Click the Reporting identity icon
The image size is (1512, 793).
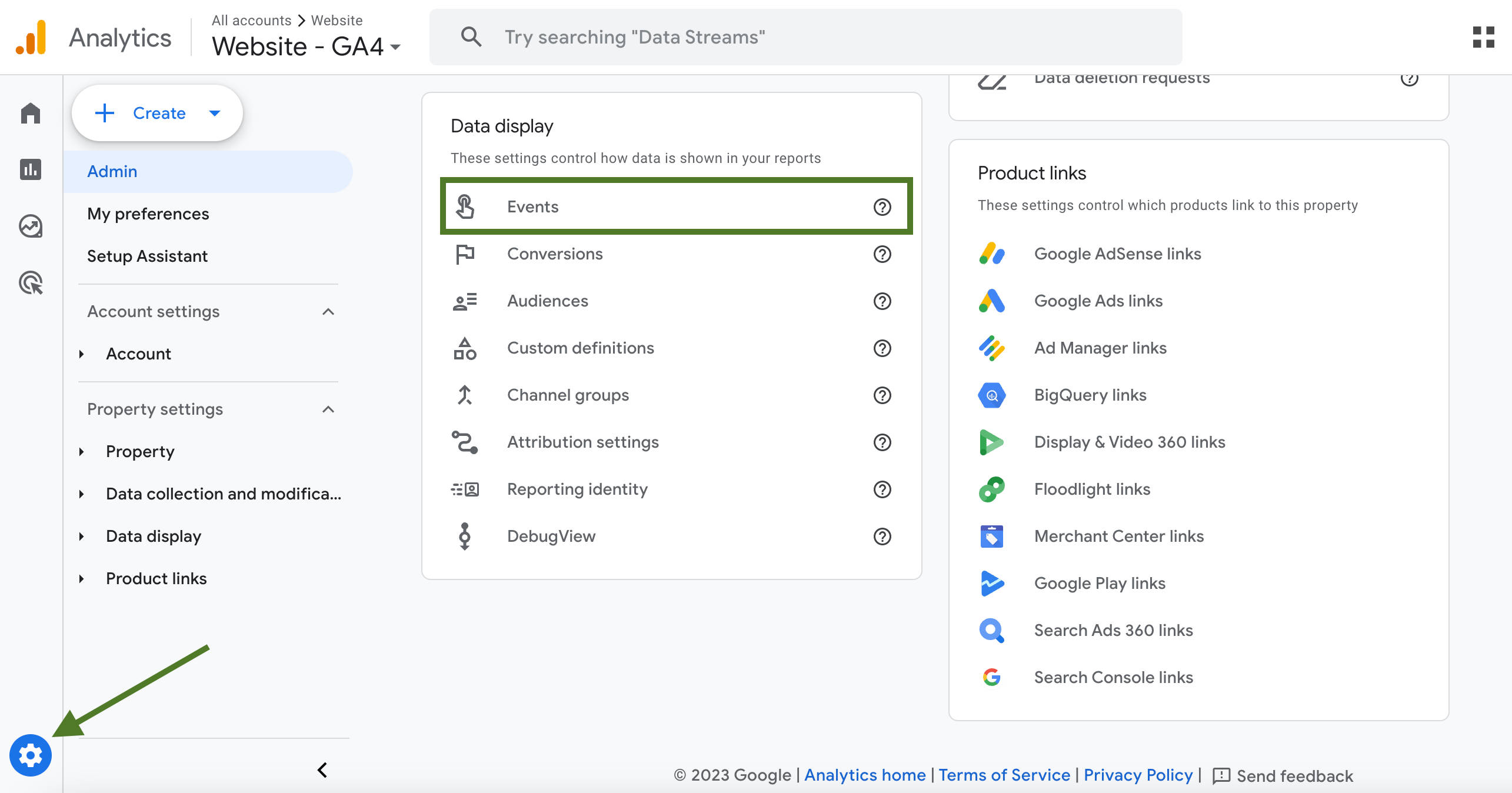coord(465,489)
